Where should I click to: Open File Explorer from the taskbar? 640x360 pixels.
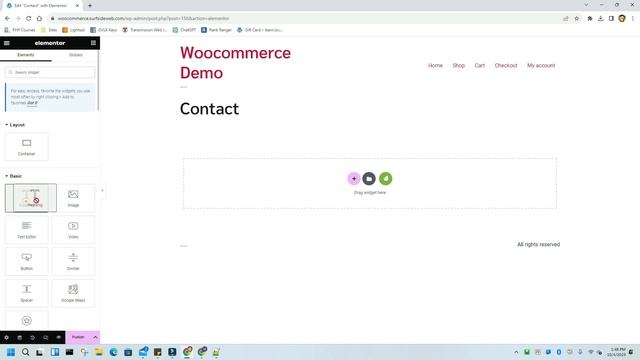click(98, 352)
